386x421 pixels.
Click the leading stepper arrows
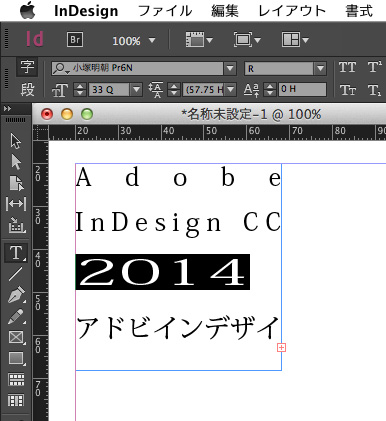(x=174, y=89)
